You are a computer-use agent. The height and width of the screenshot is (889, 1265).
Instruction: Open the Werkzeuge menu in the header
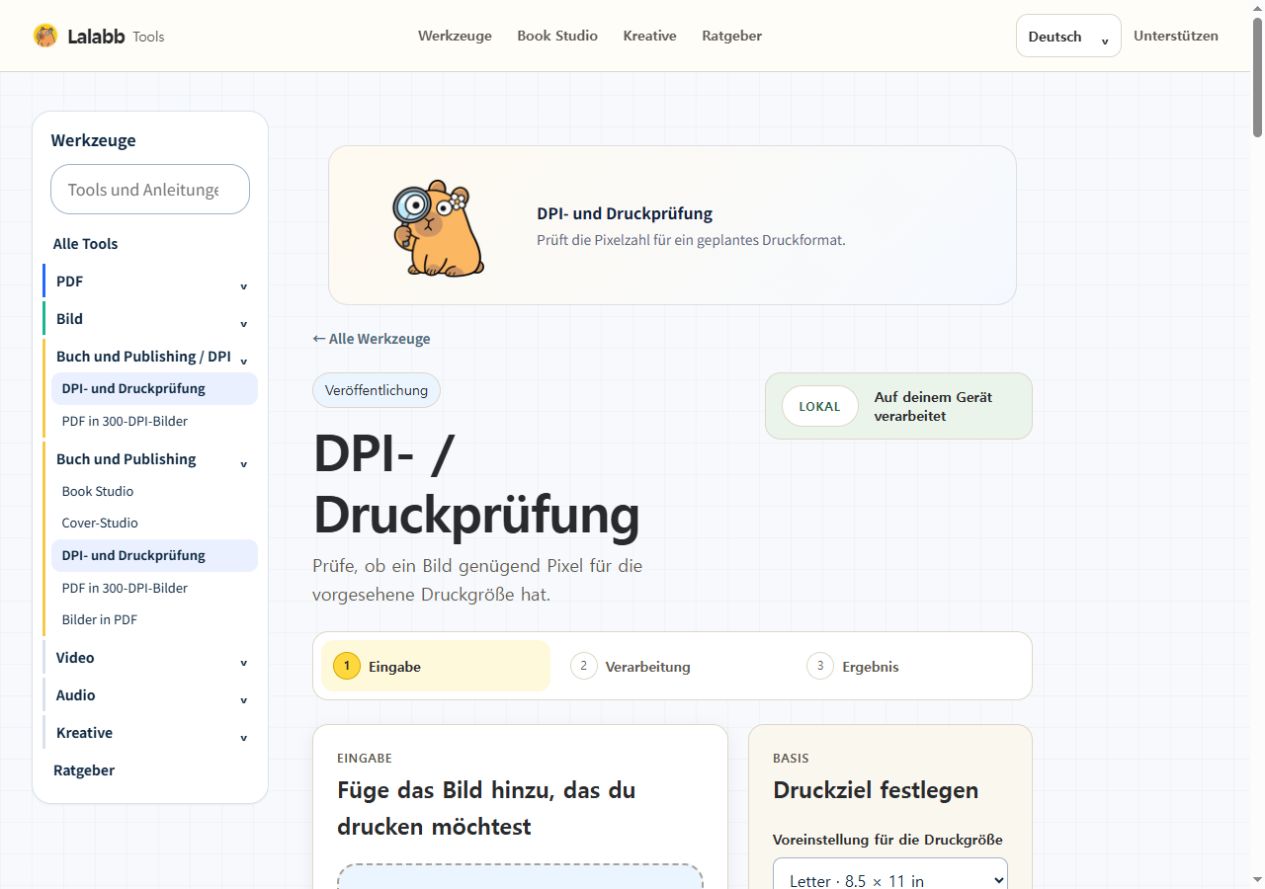coord(455,36)
